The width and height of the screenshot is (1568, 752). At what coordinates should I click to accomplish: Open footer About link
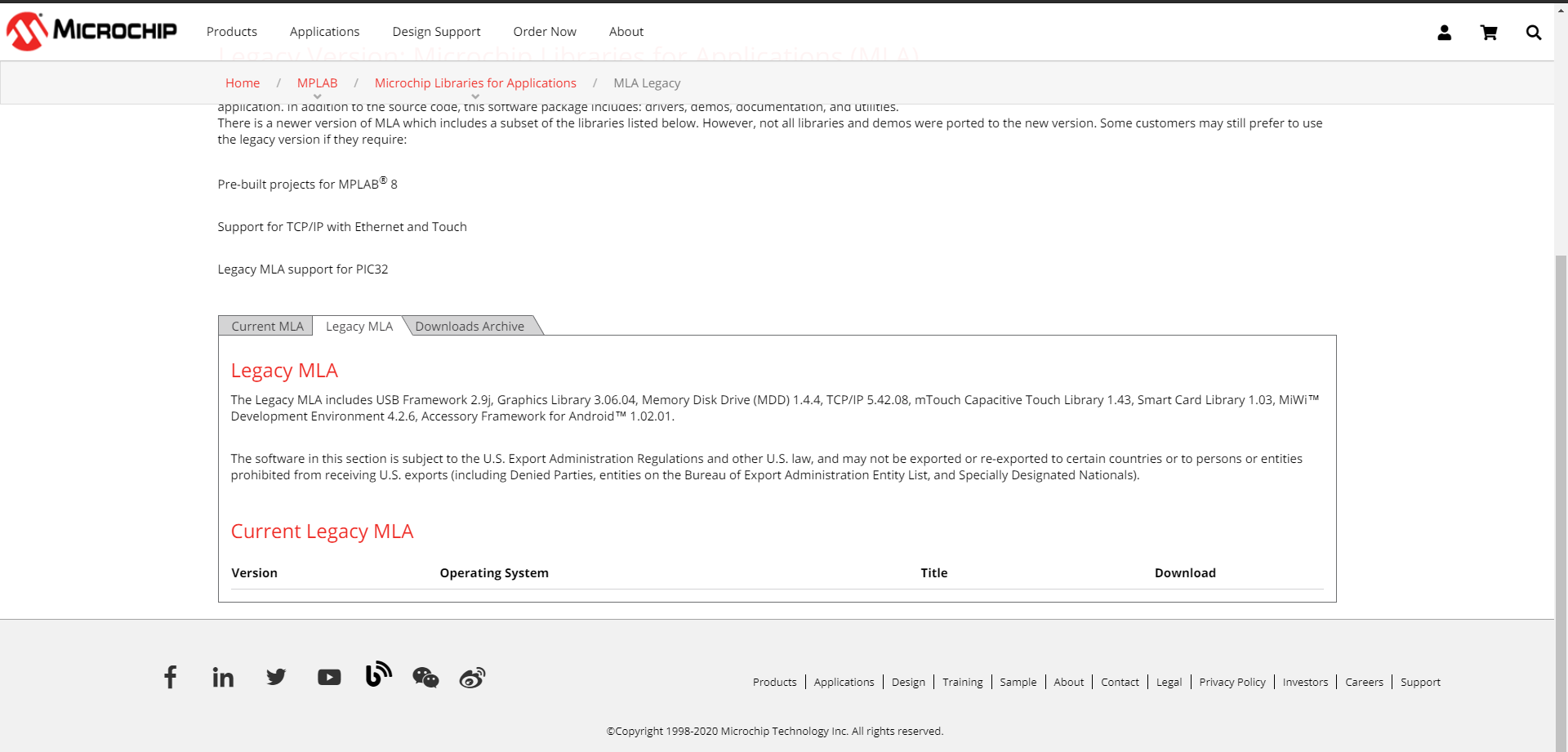(1069, 682)
